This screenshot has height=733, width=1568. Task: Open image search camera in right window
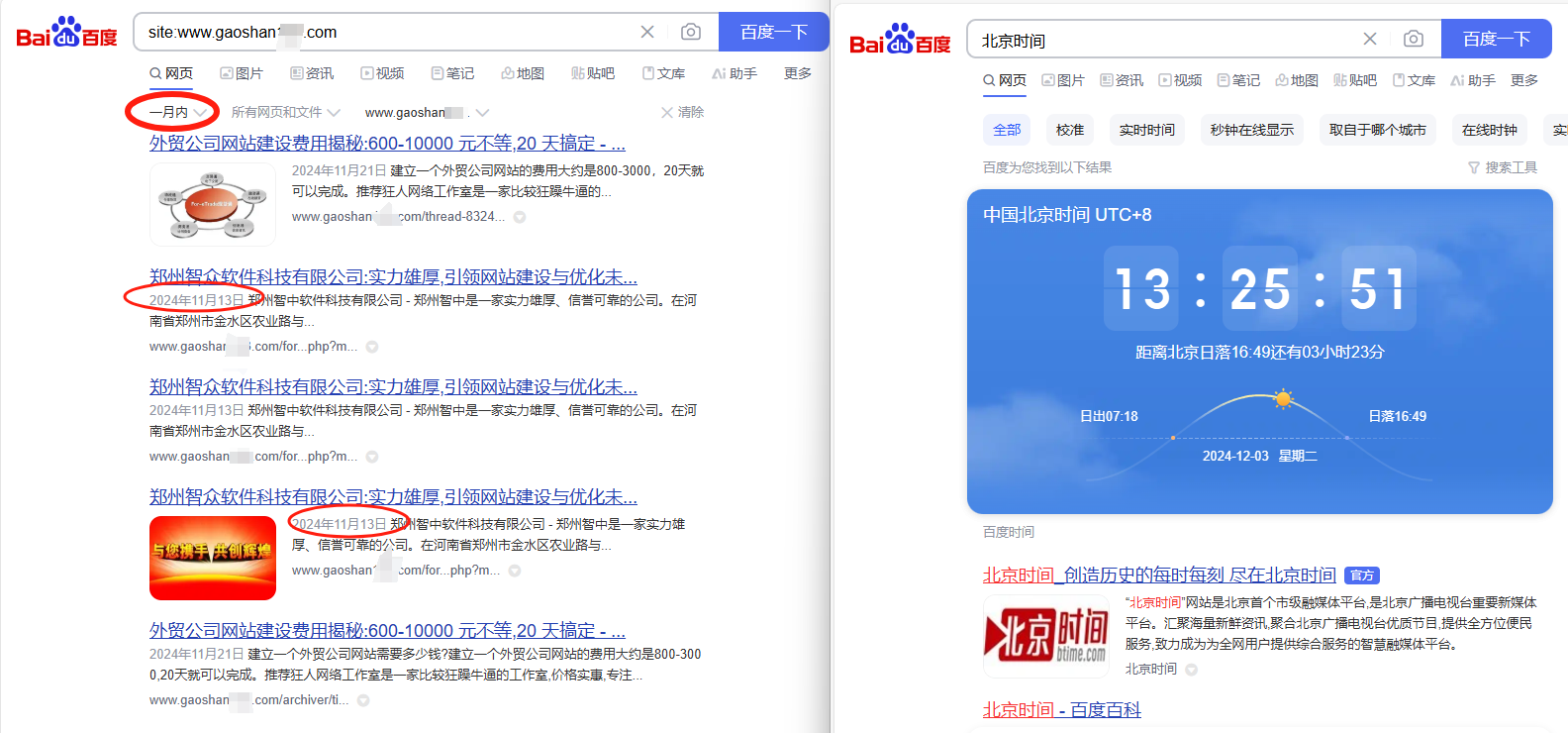1414,39
